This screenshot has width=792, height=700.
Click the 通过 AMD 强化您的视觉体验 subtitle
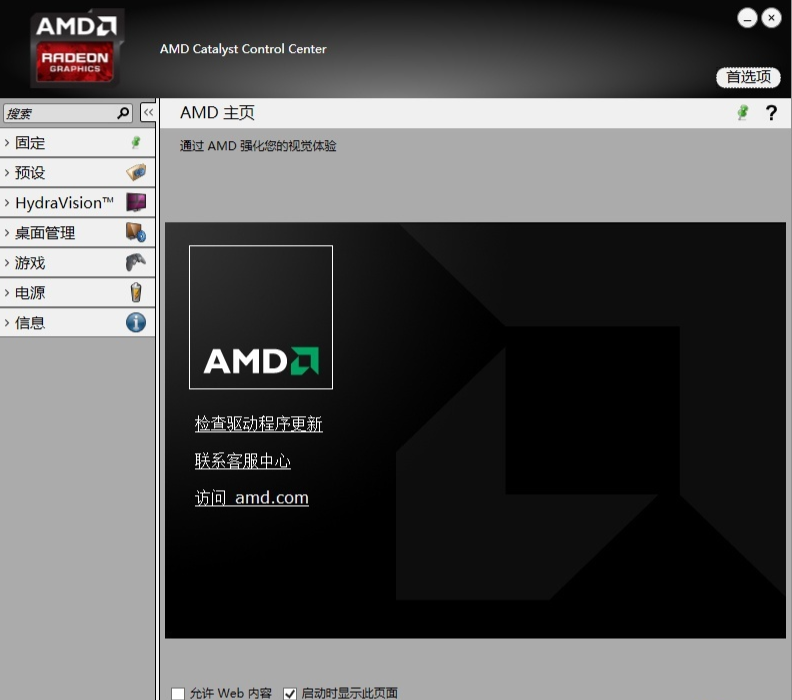[258, 146]
